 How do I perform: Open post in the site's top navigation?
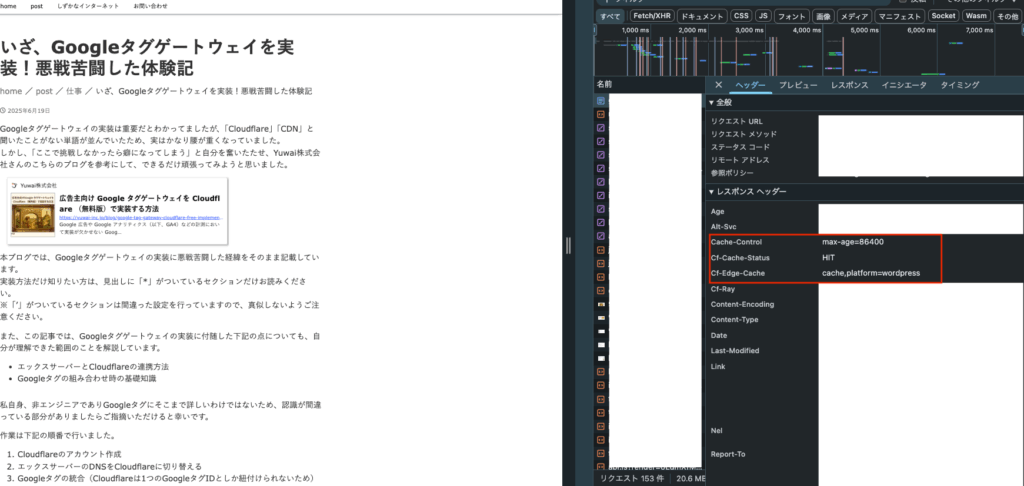37,6
